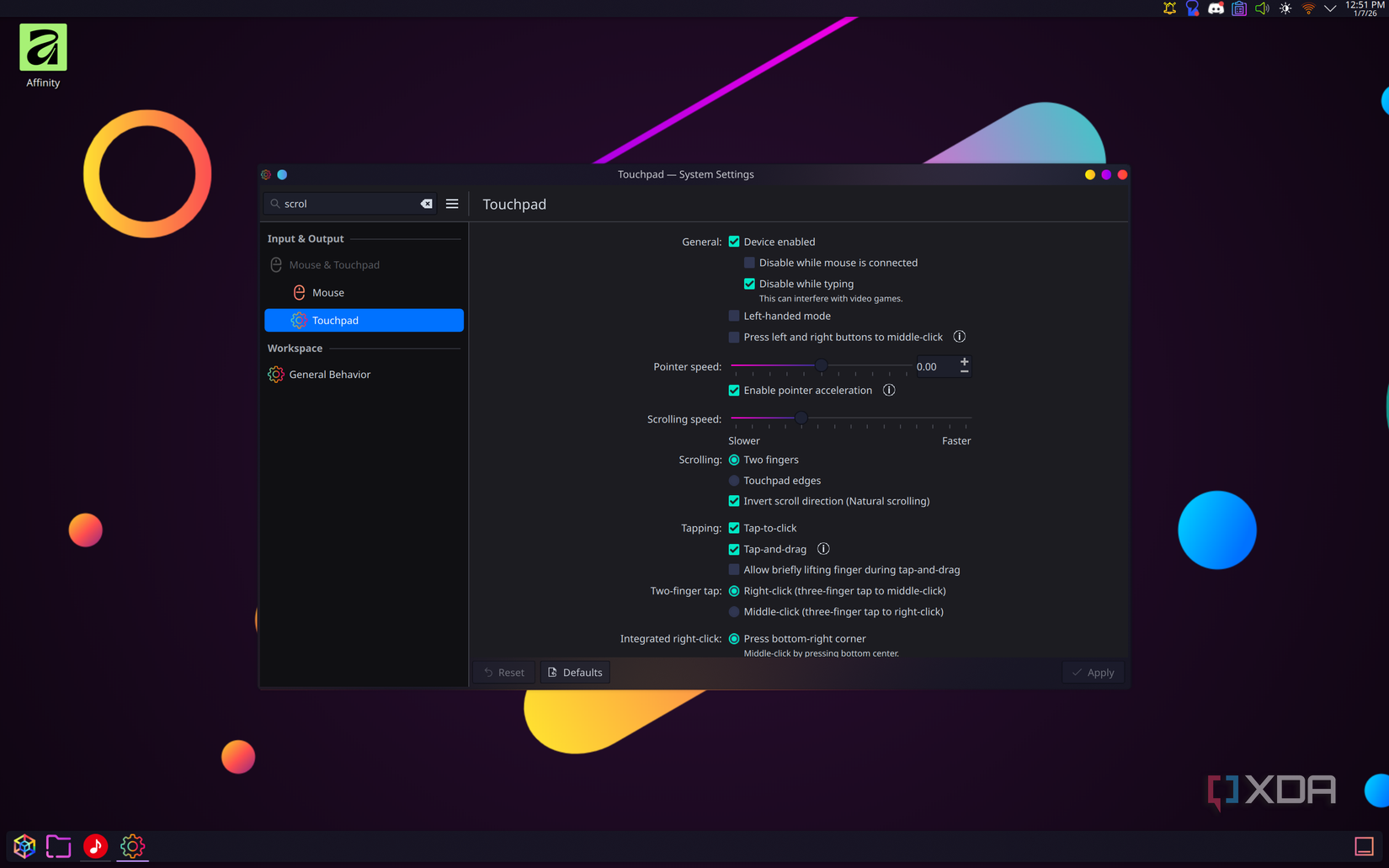This screenshot has height=868, width=1389.
Task: Show info for middle-click button option
Action: (x=959, y=337)
